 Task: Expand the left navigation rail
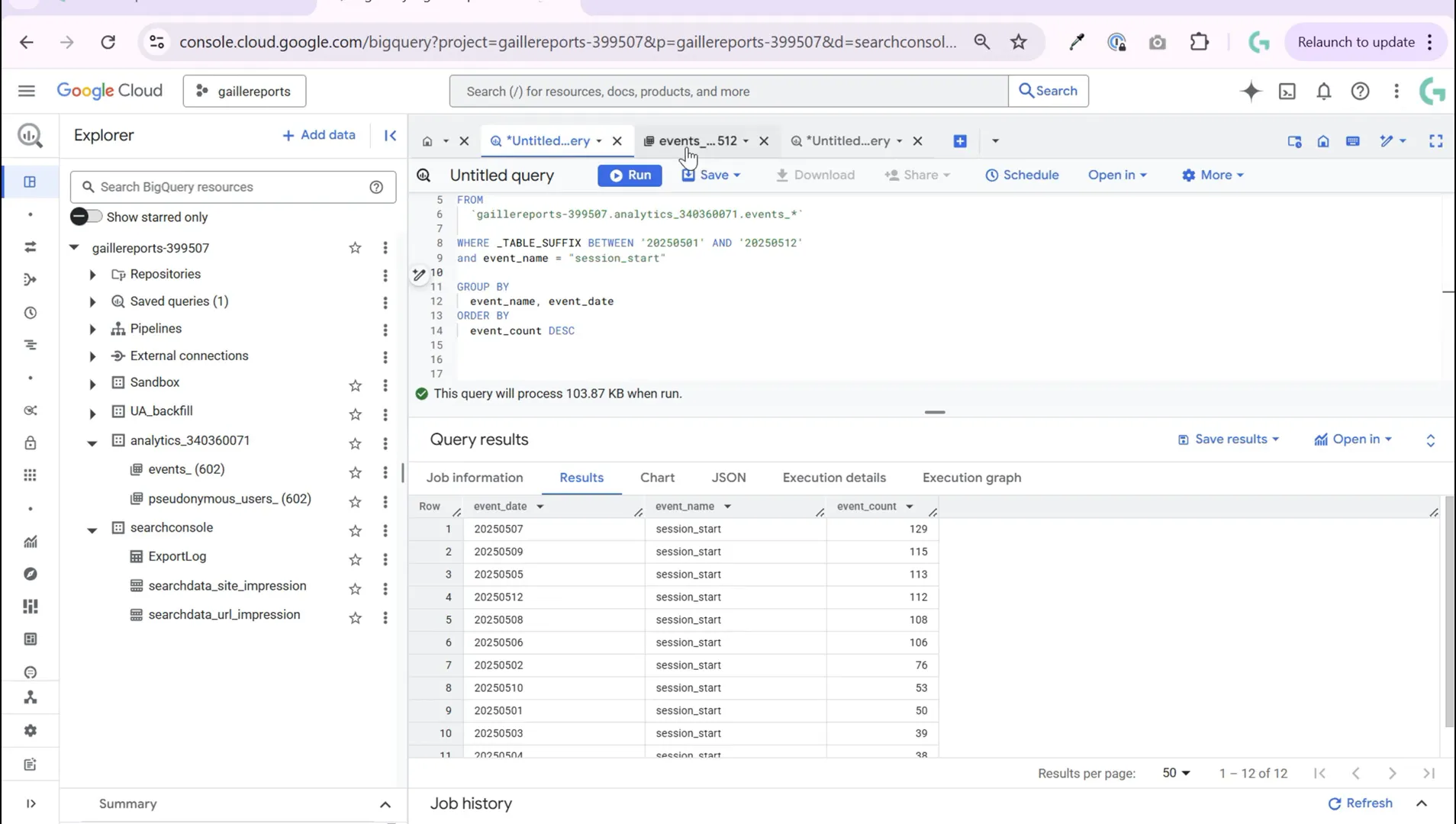click(x=31, y=803)
